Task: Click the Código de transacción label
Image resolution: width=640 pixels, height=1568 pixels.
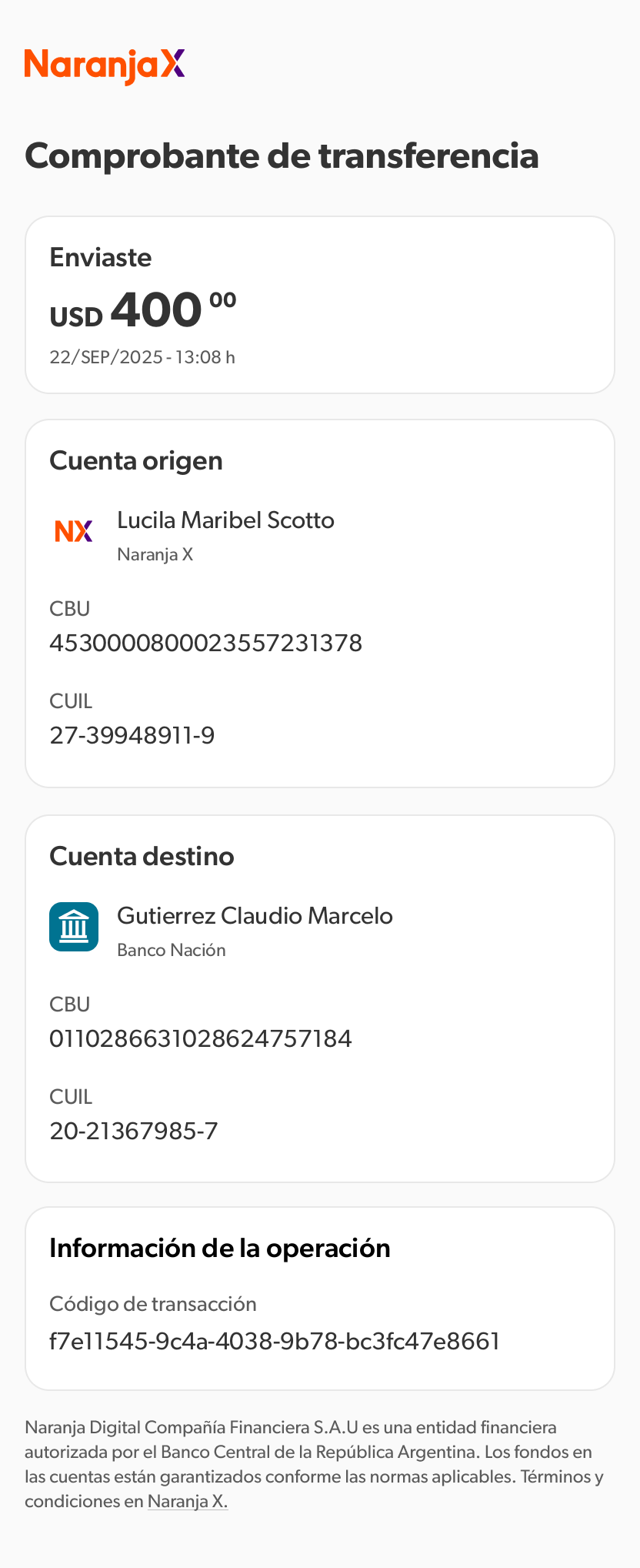Action: point(153,1304)
